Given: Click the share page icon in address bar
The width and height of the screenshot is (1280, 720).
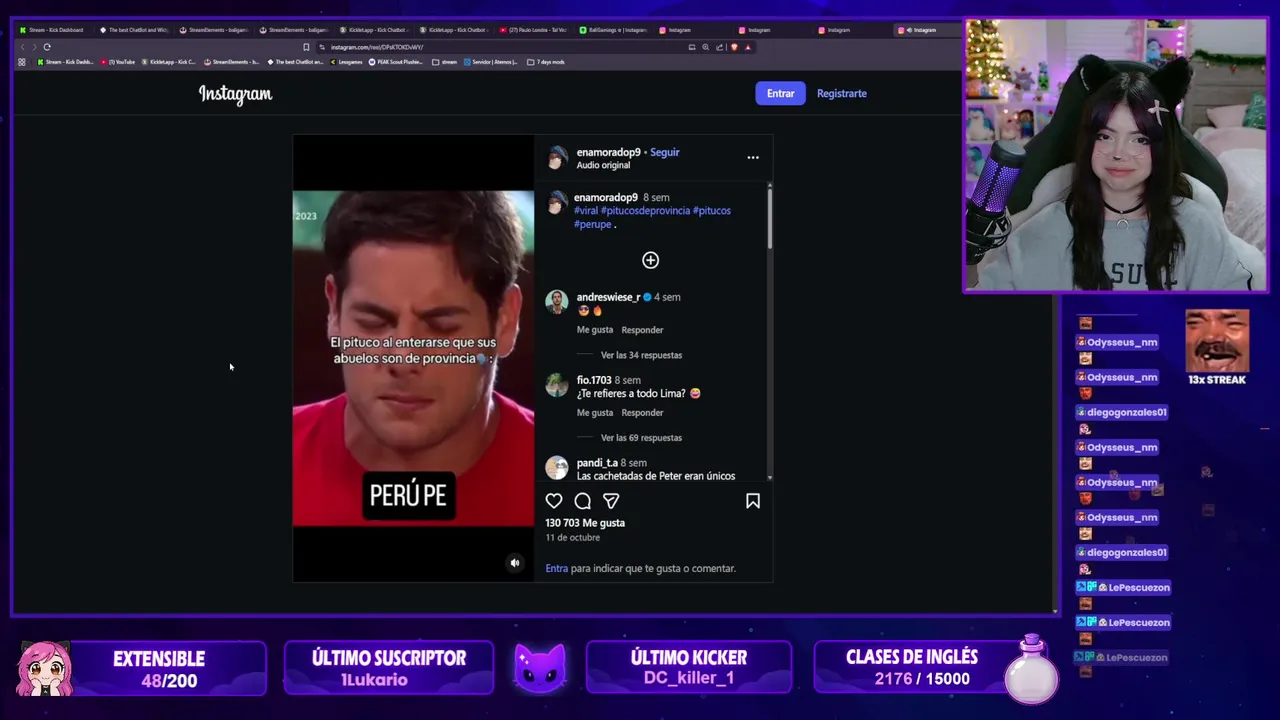Looking at the screenshot, I should click(x=720, y=47).
